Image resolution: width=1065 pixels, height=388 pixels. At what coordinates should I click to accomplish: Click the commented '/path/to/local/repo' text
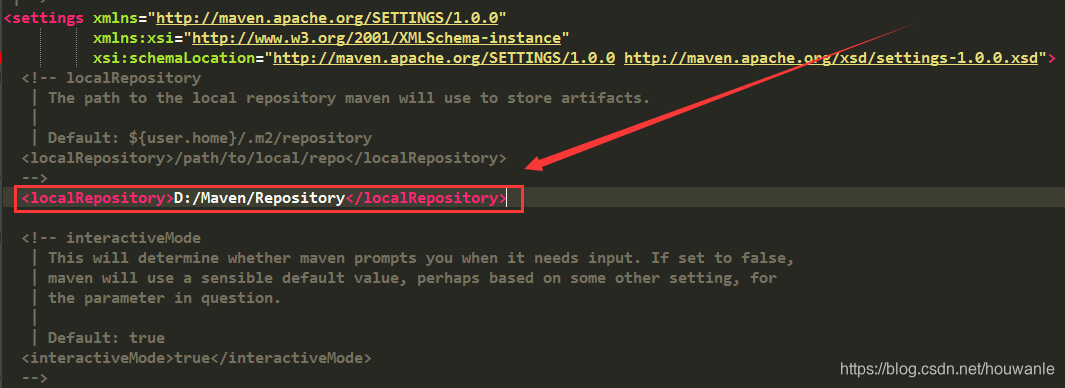(x=259, y=158)
